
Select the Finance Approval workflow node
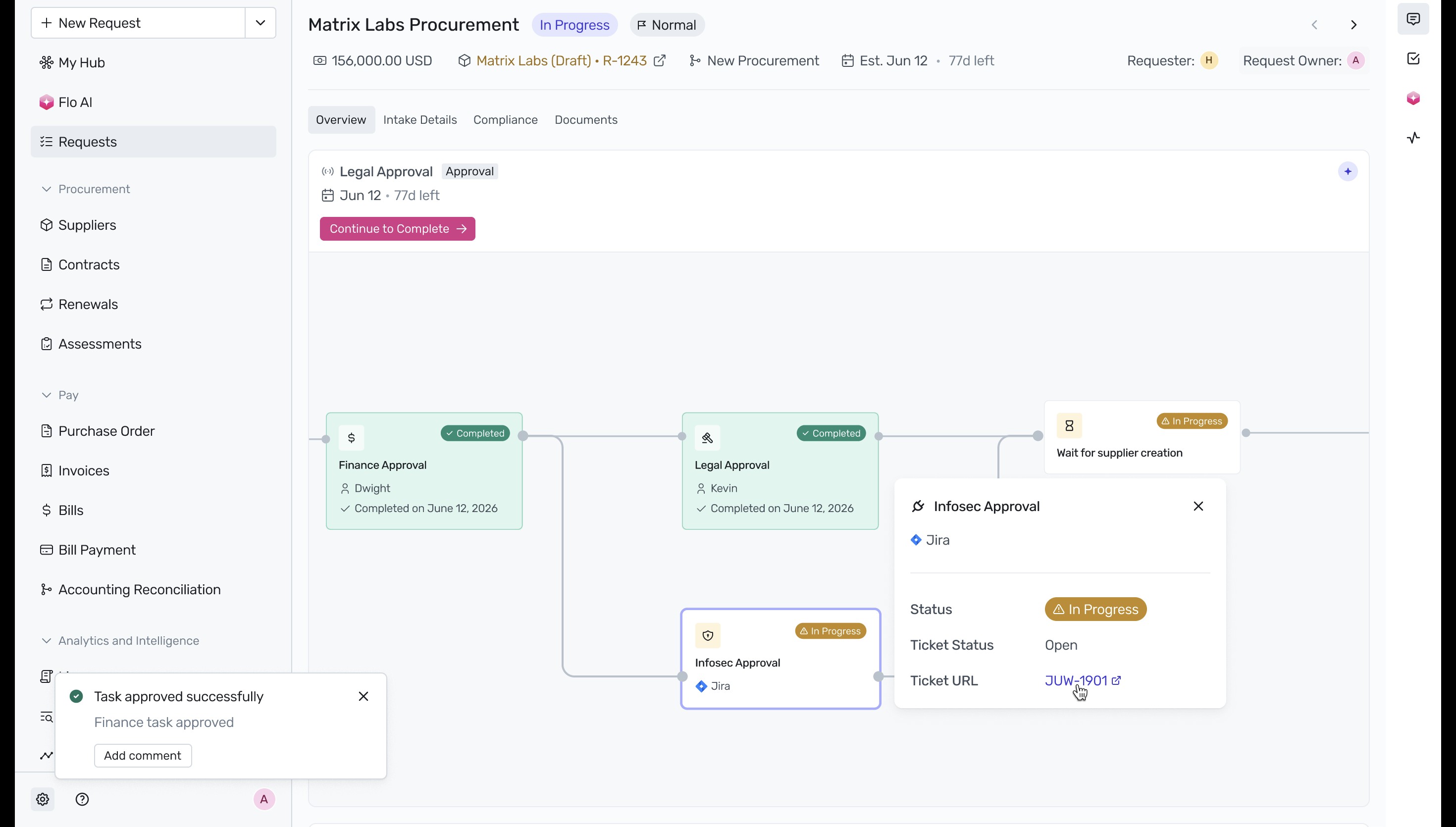click(424, 471)
